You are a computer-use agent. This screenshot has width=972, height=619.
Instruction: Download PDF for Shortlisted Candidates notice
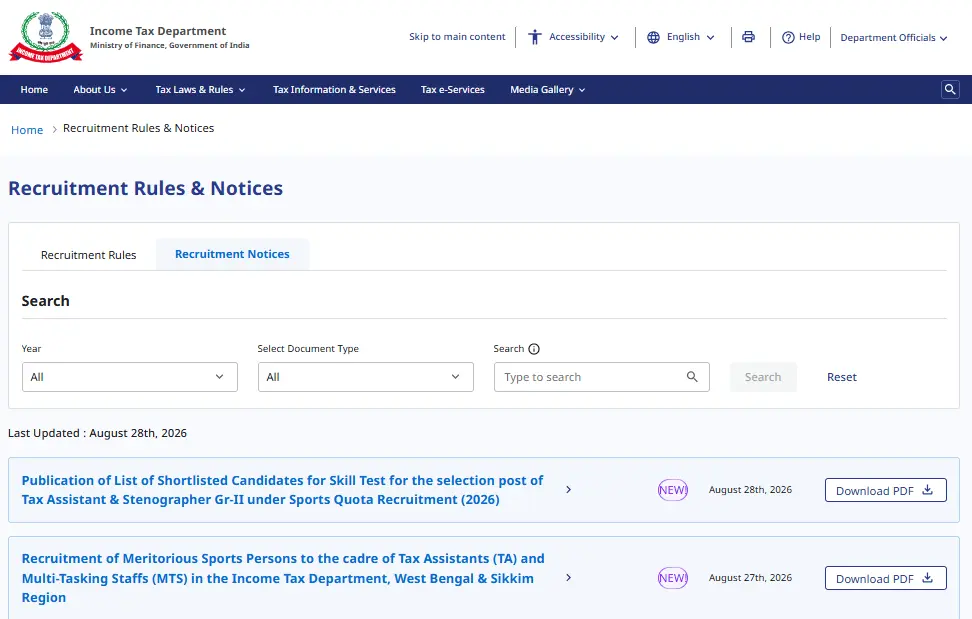point(885,490)
